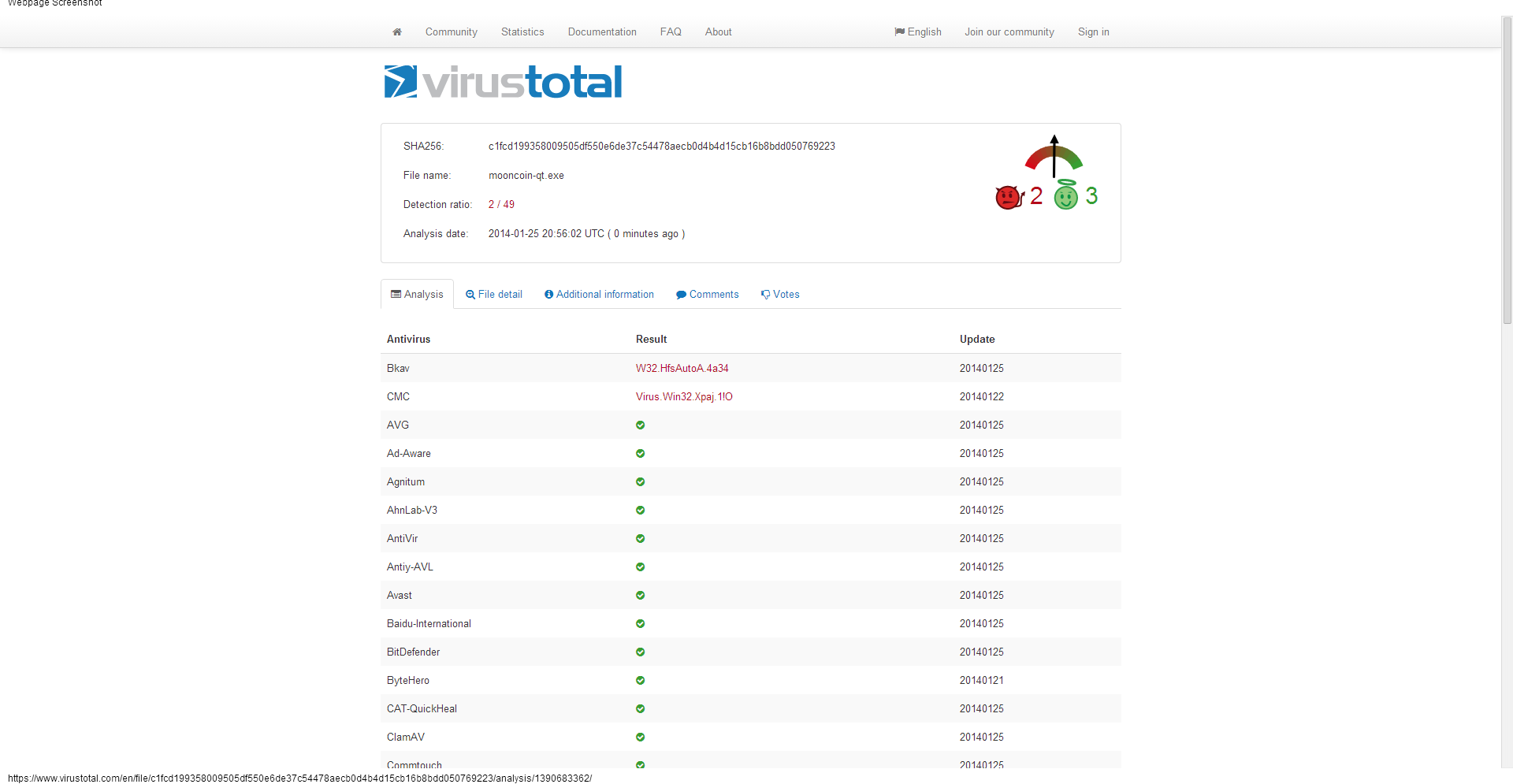
Task: Click the Virus.Win32.Xpaj.1!O result
Action: pyautogui.click(x=684, y=397)
